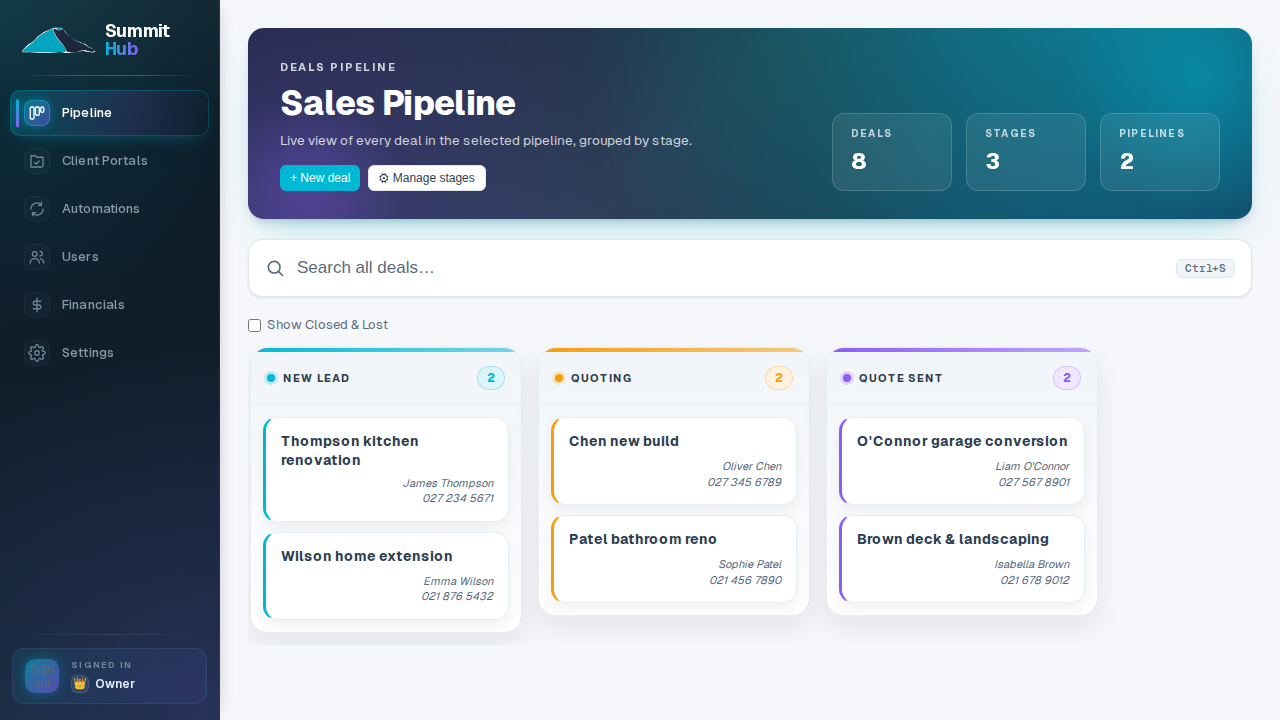Open the Wilson home extension deal

click(x=386, y=576)
